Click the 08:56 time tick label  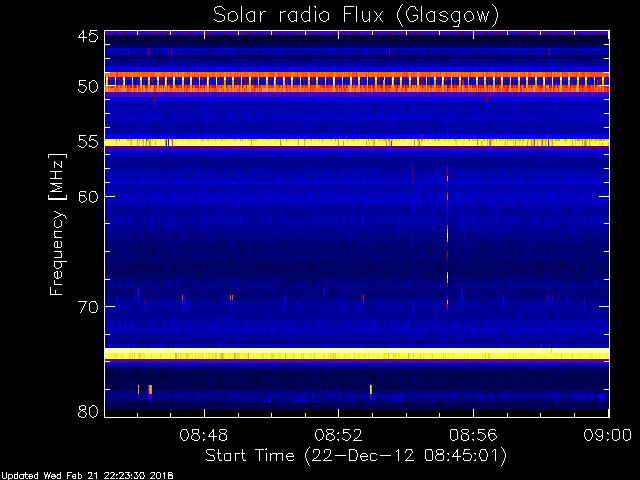473,435
